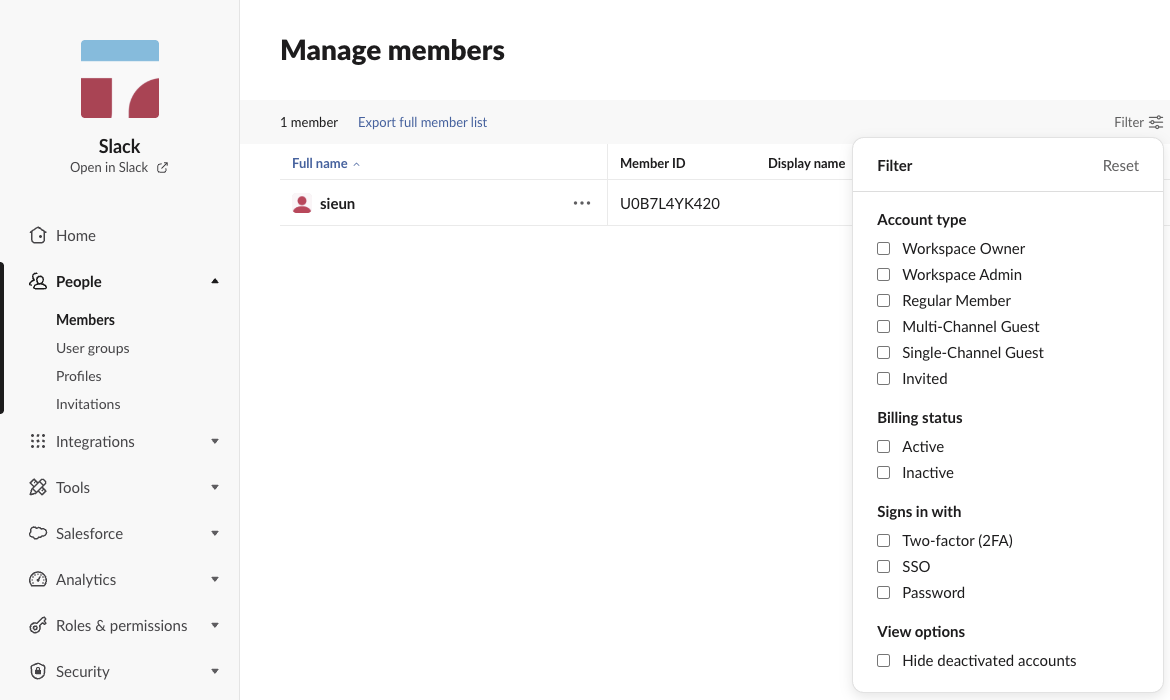Screen dimensions: 1170x700
Task: Click the Salesforce cloud icon
Action: tap(37, 533)
